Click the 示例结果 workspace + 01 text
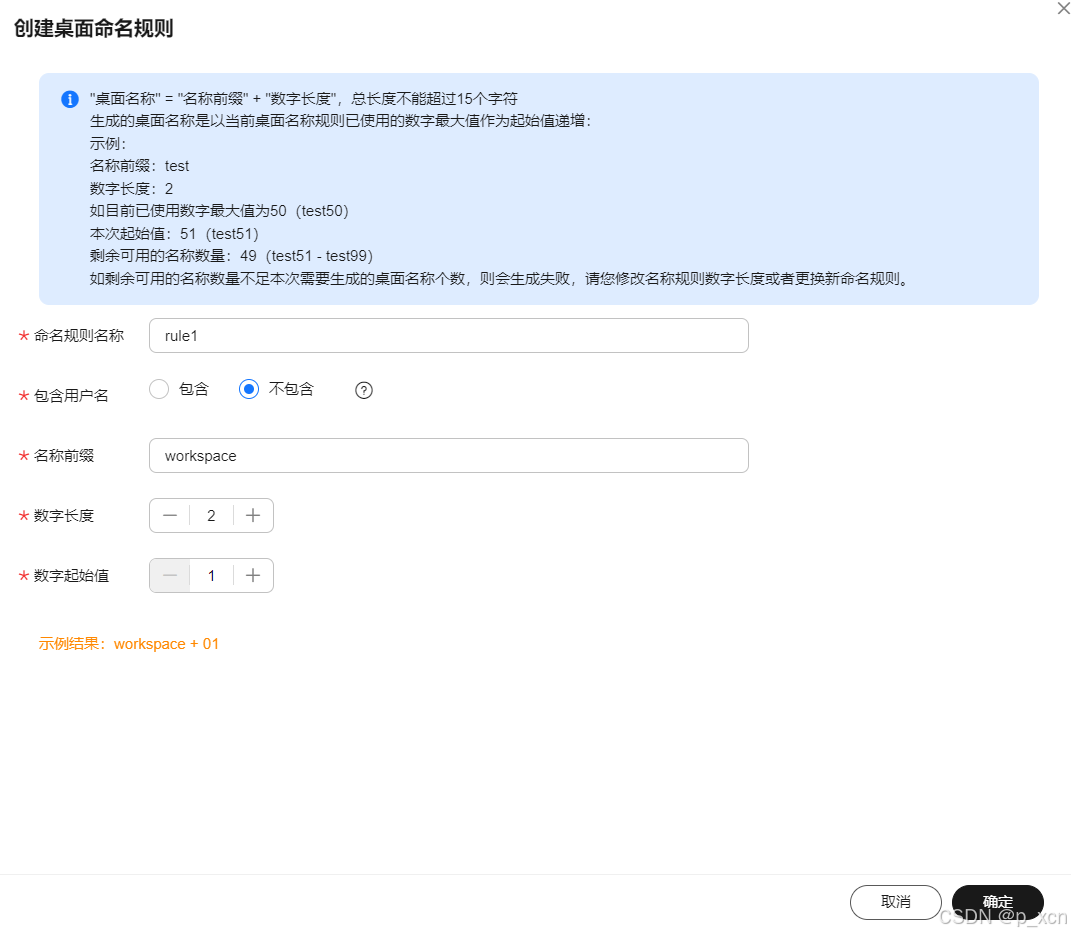 [129, 644]
